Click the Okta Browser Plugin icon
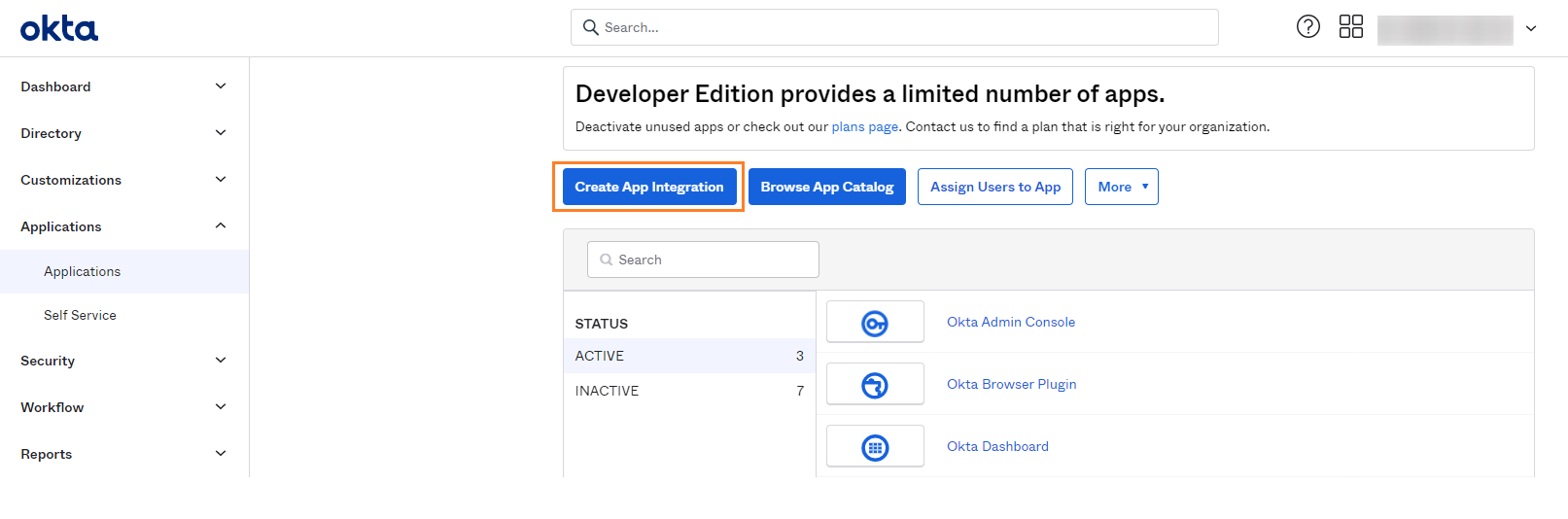Screen dimensions: 1568x519 pyautogui.click(x=875, y=385)
